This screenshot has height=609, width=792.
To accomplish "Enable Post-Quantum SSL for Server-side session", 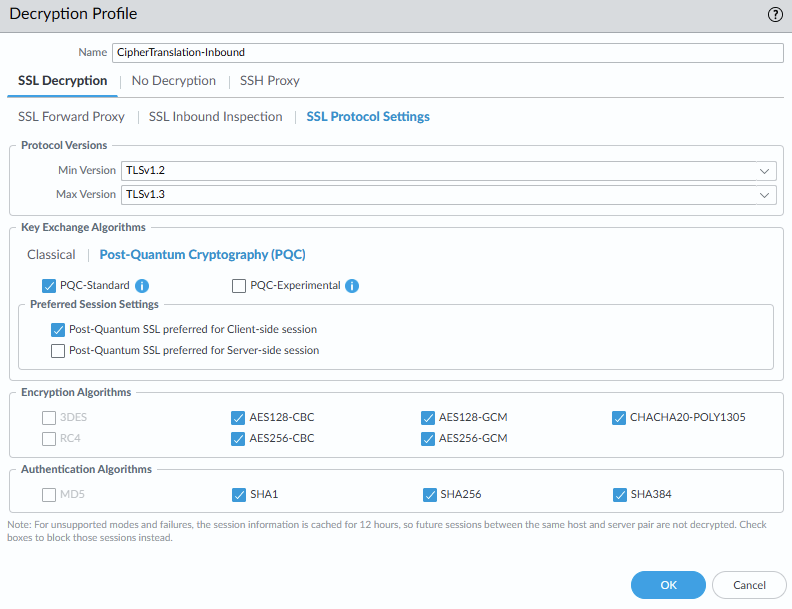I will (x=58, y=351).
